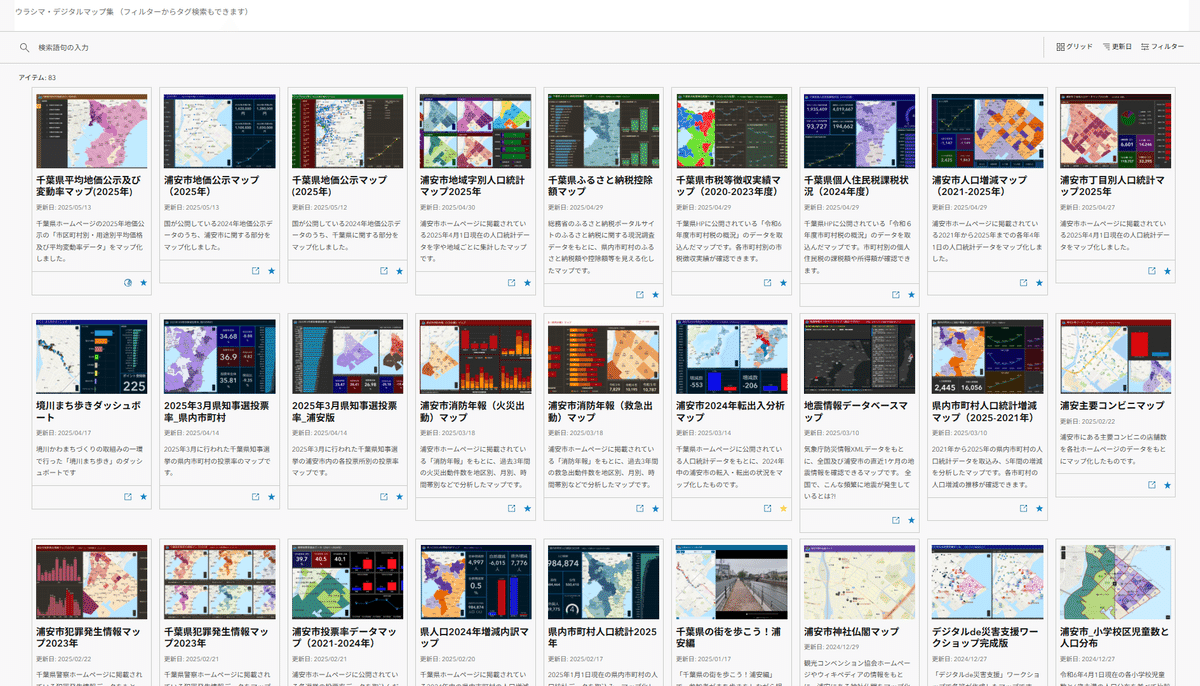The height and width of the screenshot is (686, 1200).
Task: Launch 浦安市地域字別人口統計マップ2025年 via its open icon
Action: (x=511, y=283)
